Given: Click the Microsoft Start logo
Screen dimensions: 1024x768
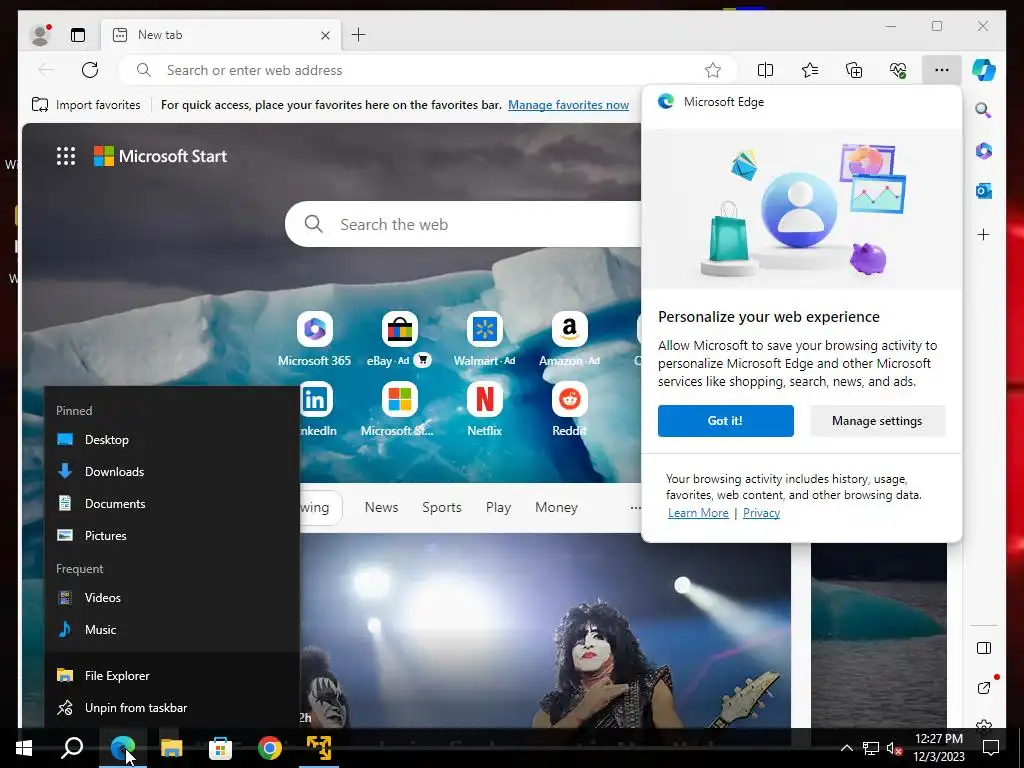Looking at the screenshot, I should coord(161,156).
